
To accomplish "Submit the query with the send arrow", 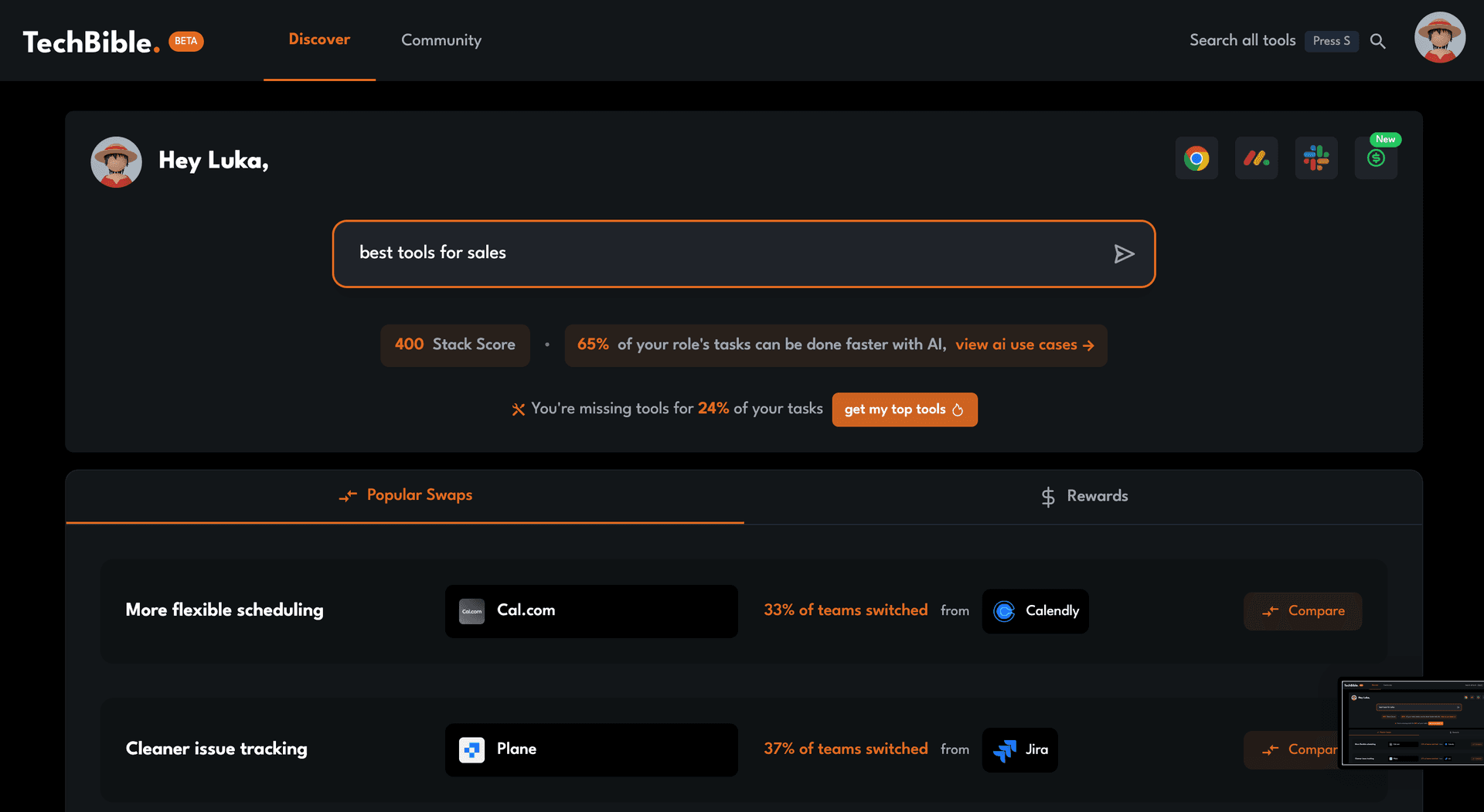I will click(x=1124, y=254).
